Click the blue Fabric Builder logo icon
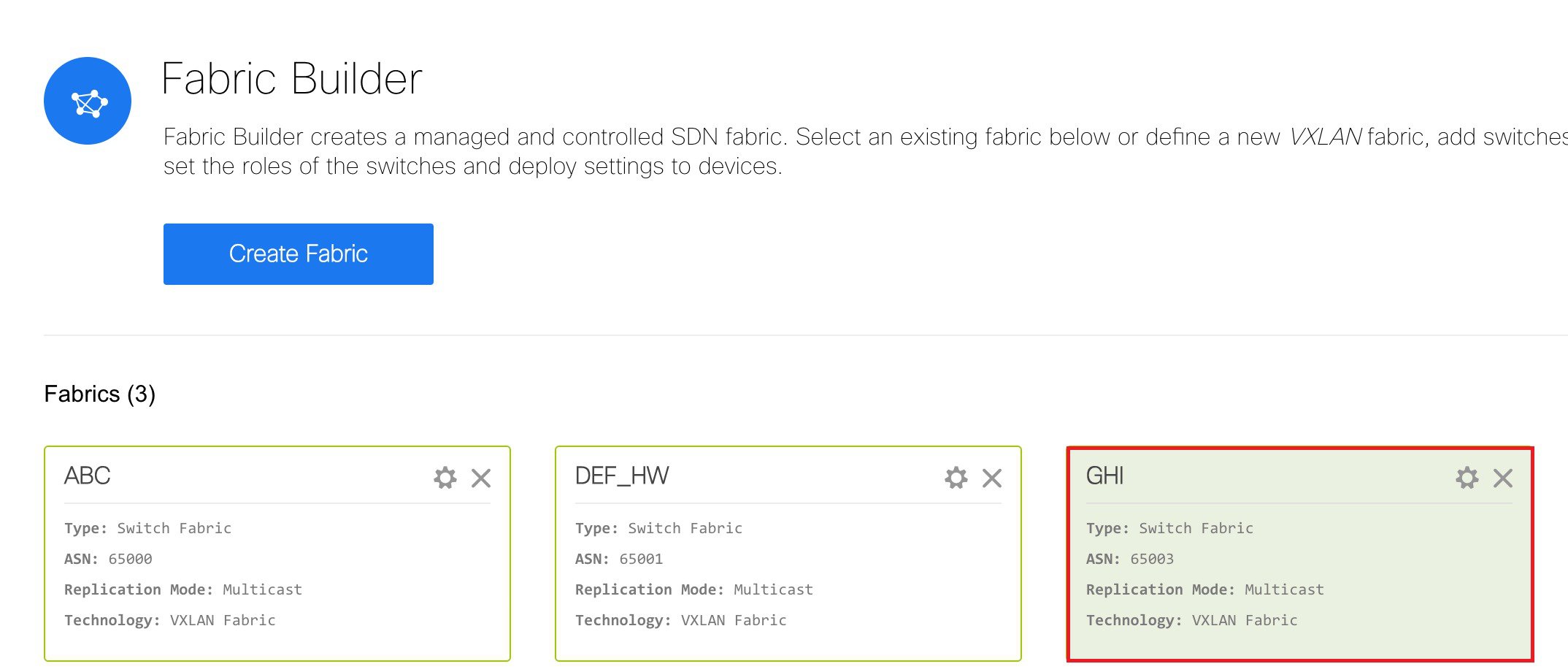The image size is (1568, 672). [88, 101]
